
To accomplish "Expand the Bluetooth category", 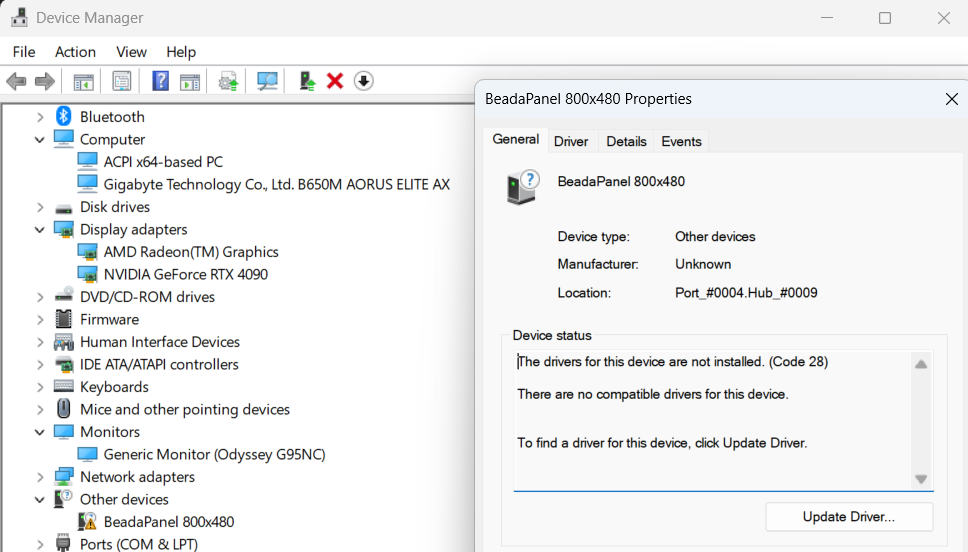I will [x=40, y=117].
